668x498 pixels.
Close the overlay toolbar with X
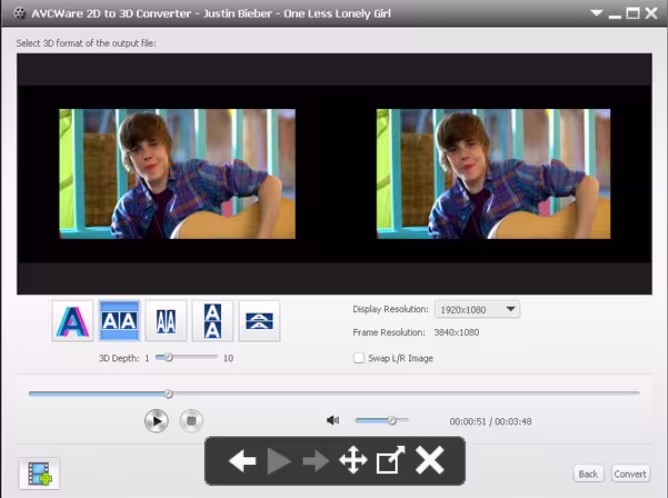[x=429, y=460]
